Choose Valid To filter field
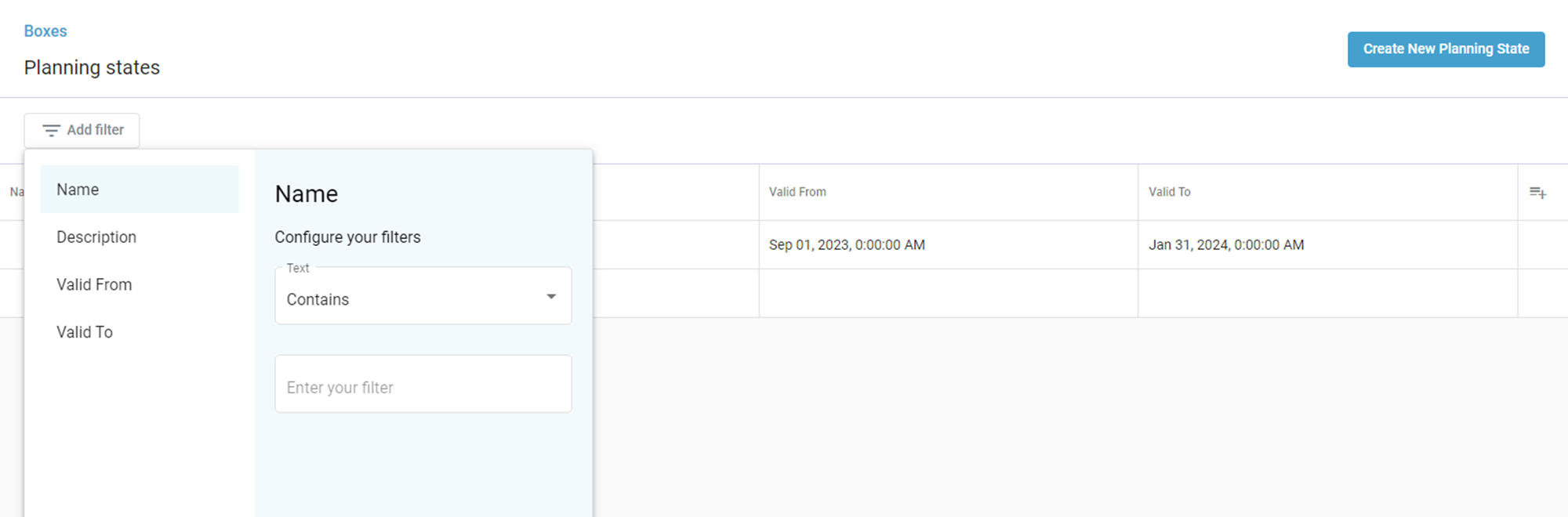 (x=140, y=332)
